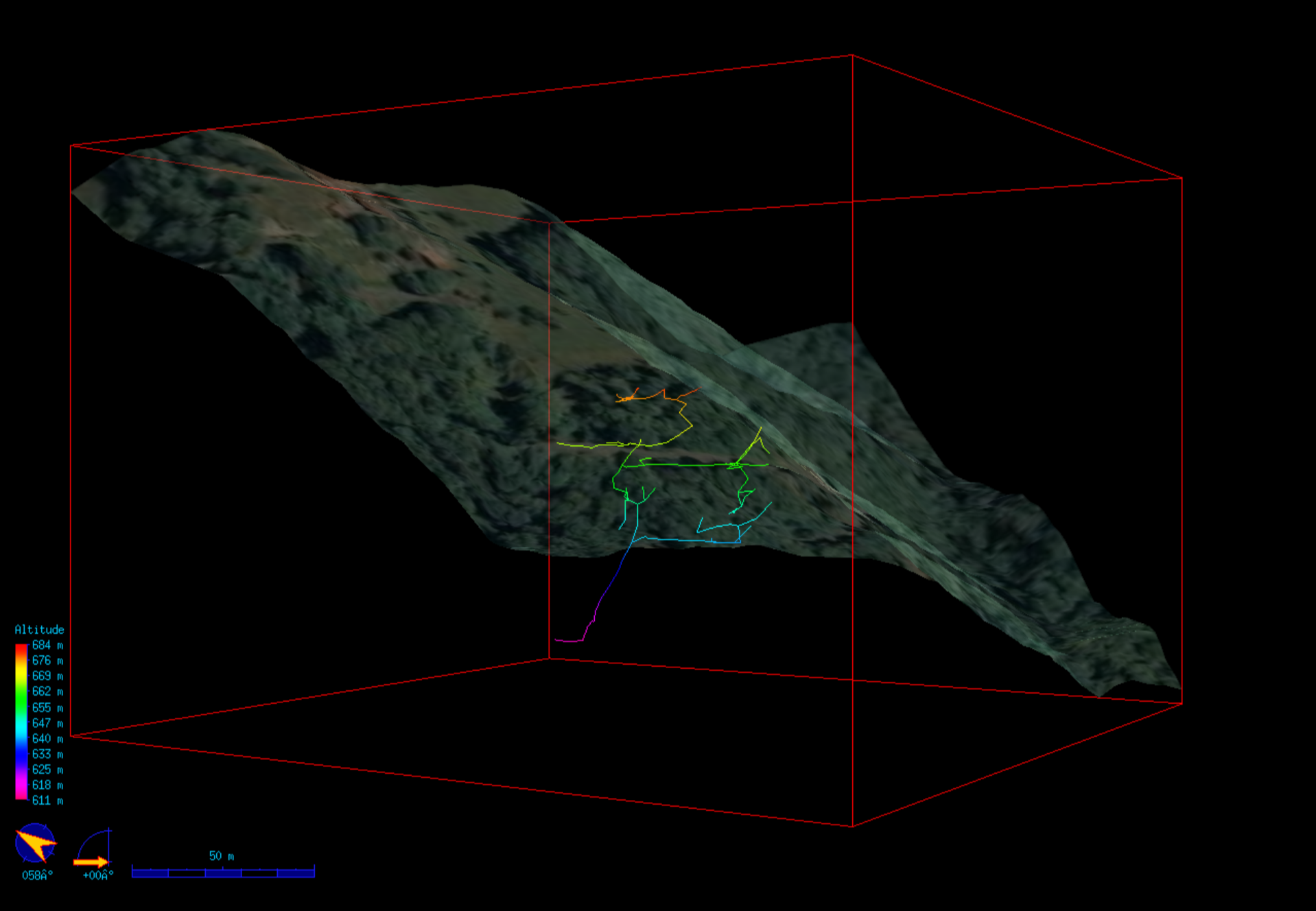1316x911 pixels.
Task: Click the +00° elevation readout text
Action: (x=97, y=875)
